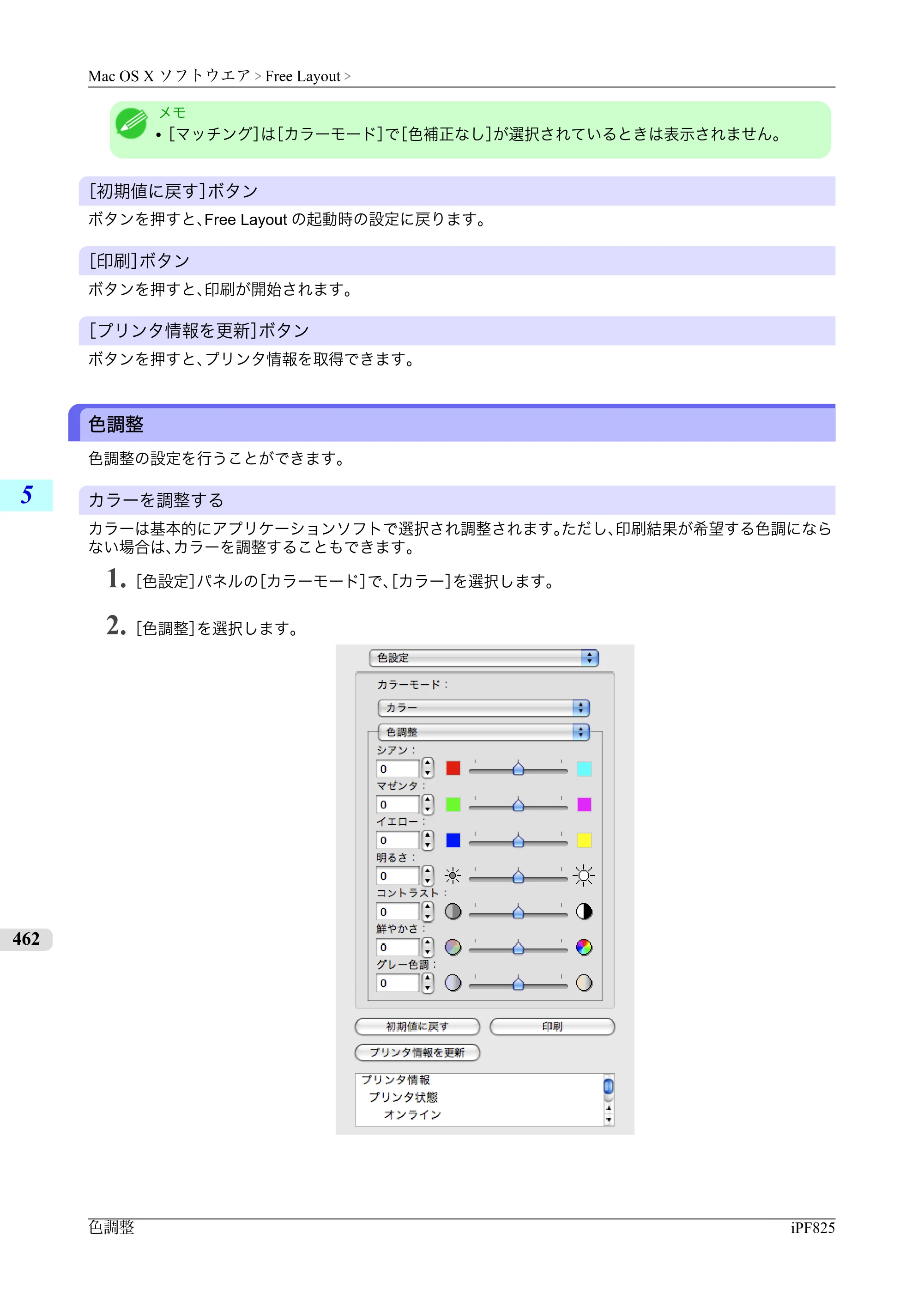924x1307 pixels.
Task: Click the green swatch in the Magenta row
Action: 453,804
